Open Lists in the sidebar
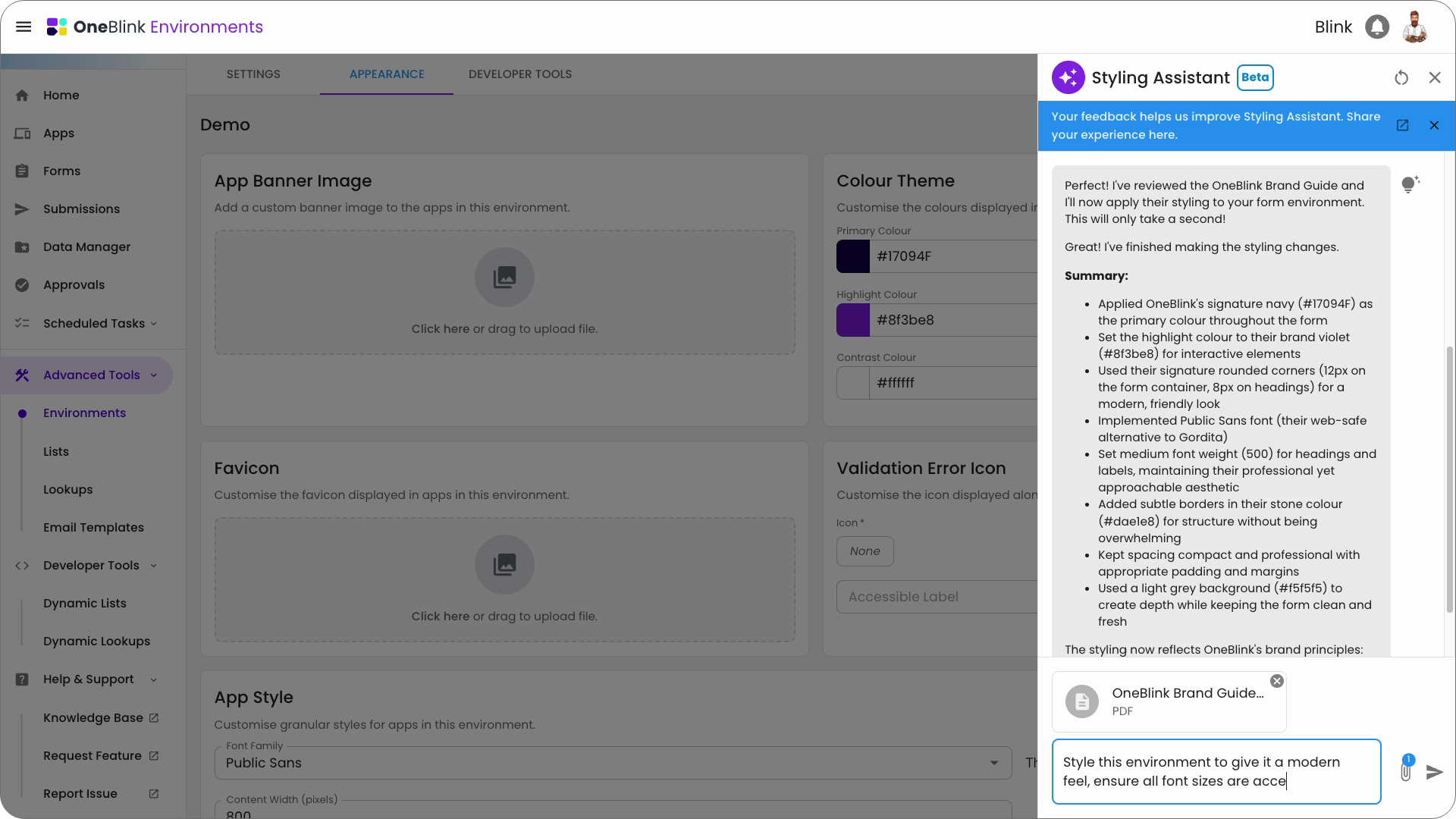The height and width of the screenshot is (819, 1456). 56,451
